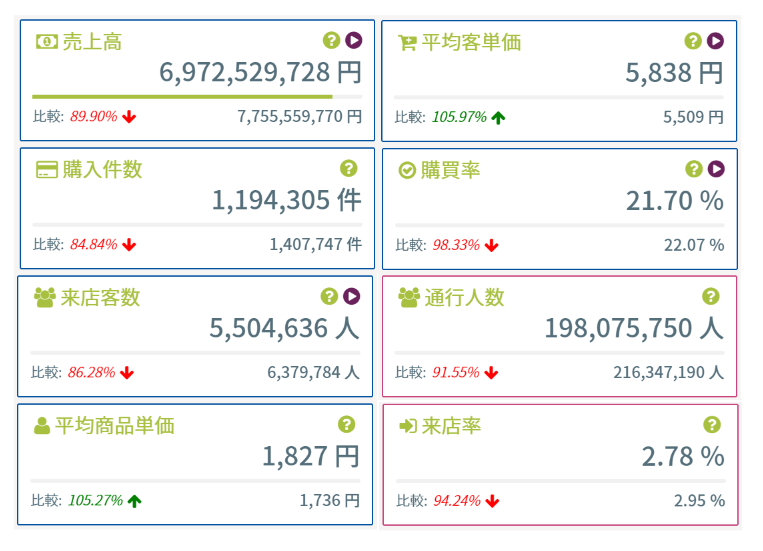Click play arrow on 来店客数 card
This screenshot has height=551, width=763.
(x=352, y=296)
